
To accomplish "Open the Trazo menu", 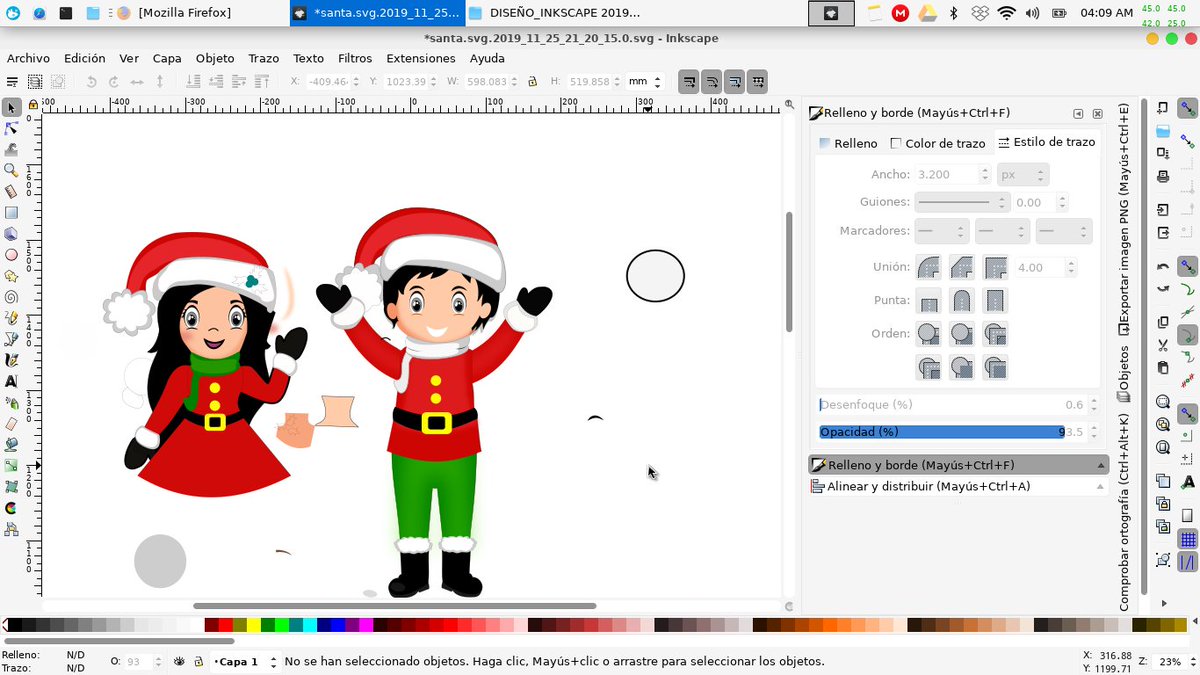I will (x=264, y=58).
